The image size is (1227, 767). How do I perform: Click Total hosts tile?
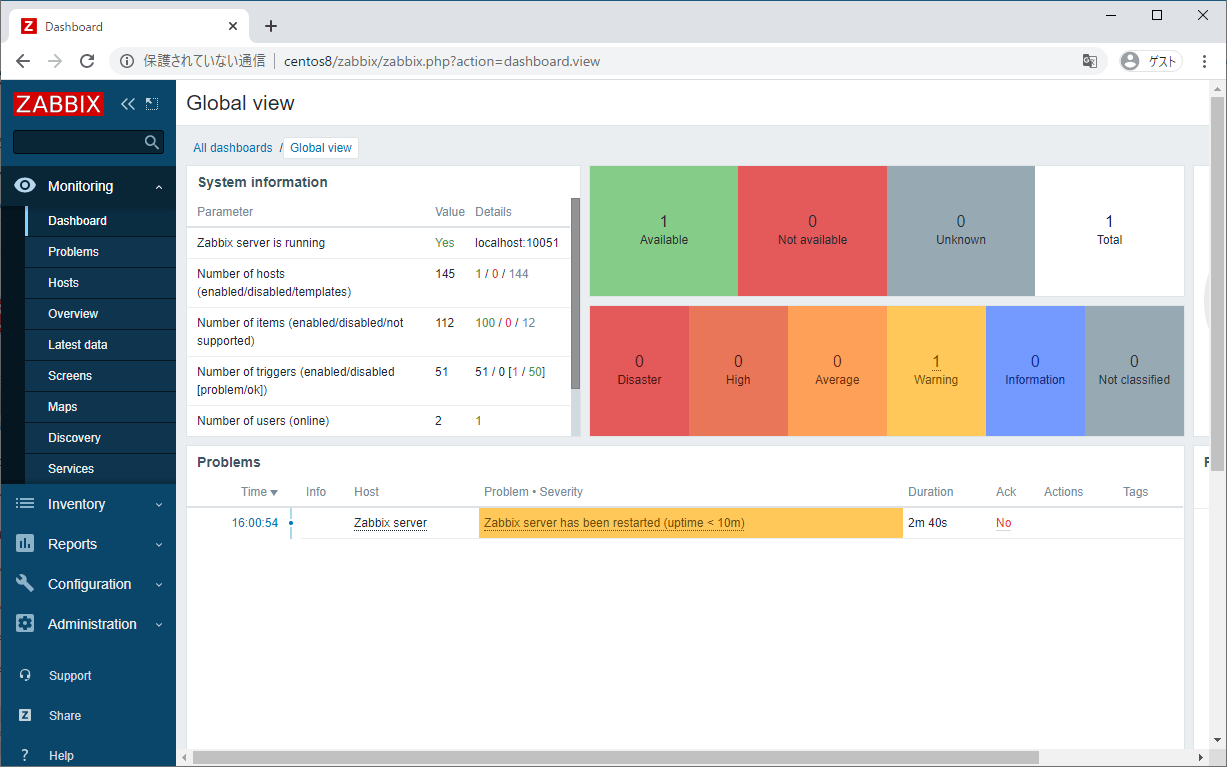point(1109,231)
